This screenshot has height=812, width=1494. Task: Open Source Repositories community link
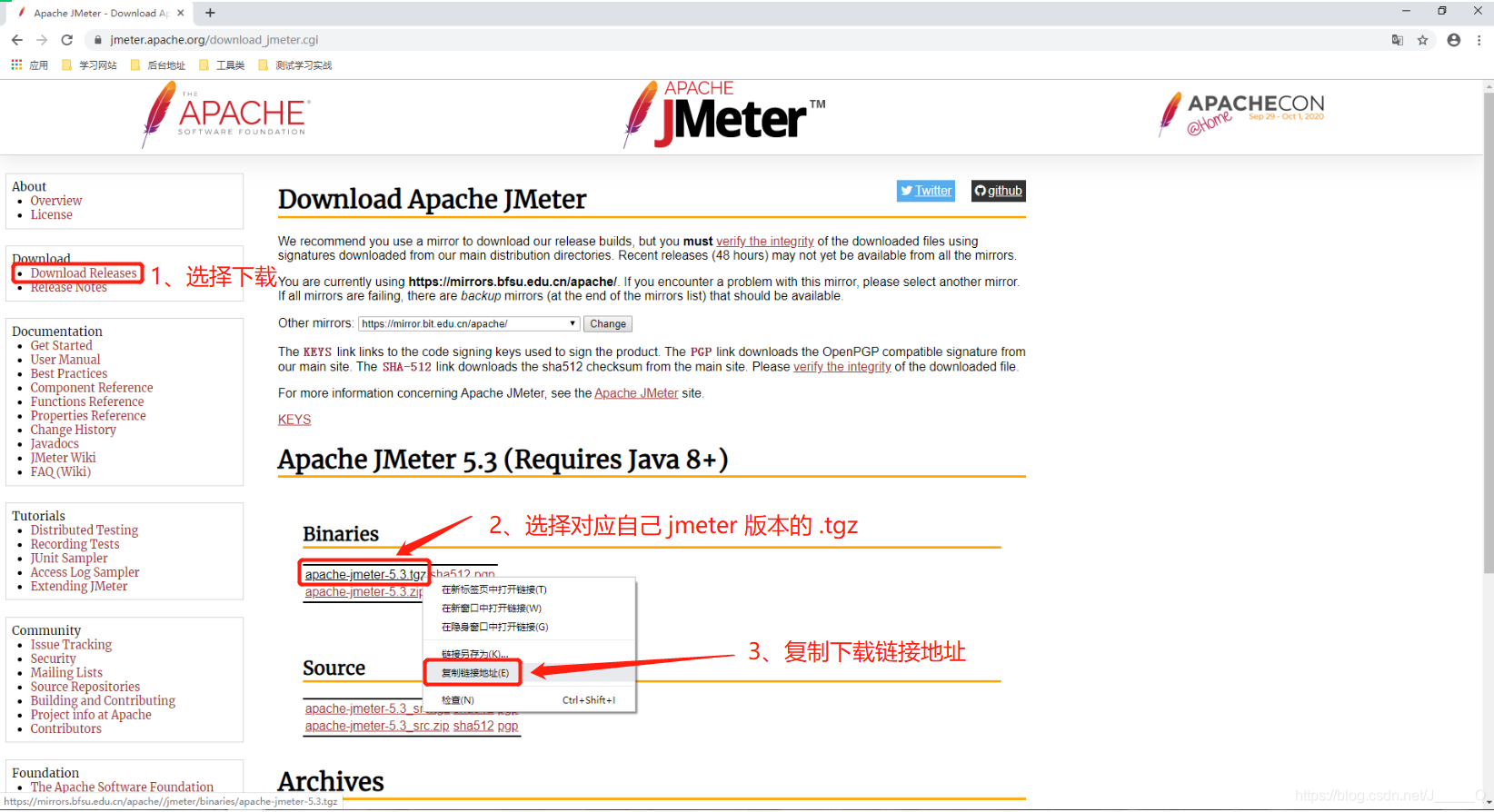click(85, 688)
